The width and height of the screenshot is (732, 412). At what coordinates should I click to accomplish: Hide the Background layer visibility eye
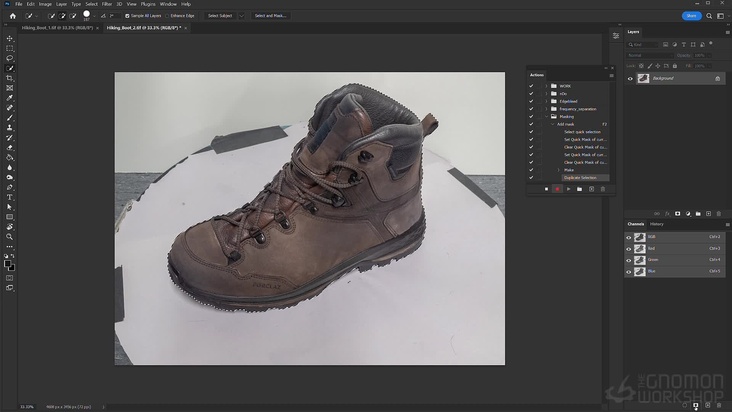pos(630,78)
